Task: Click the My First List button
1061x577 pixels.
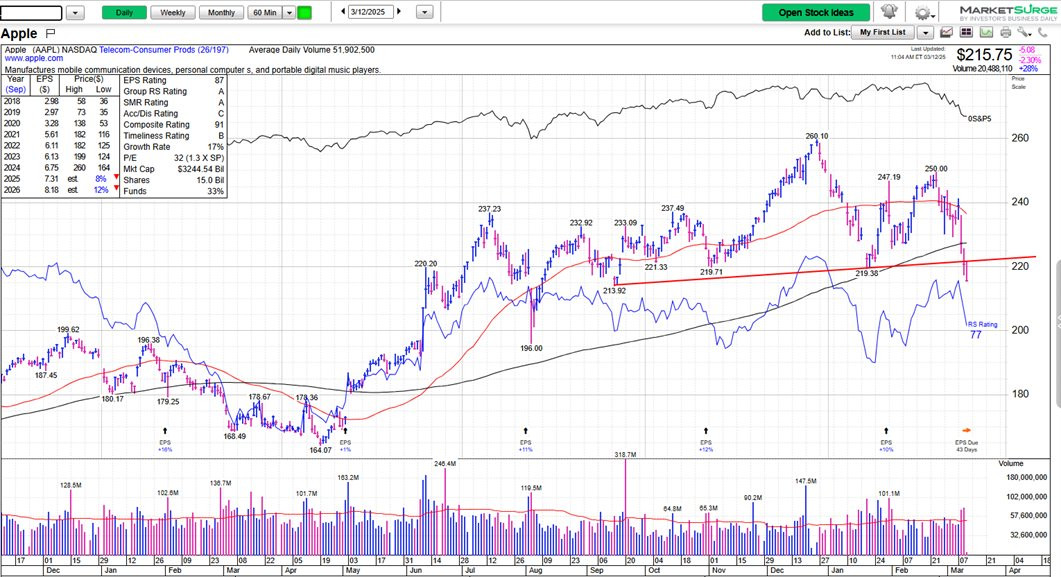Action: click(x=882, y=32)
